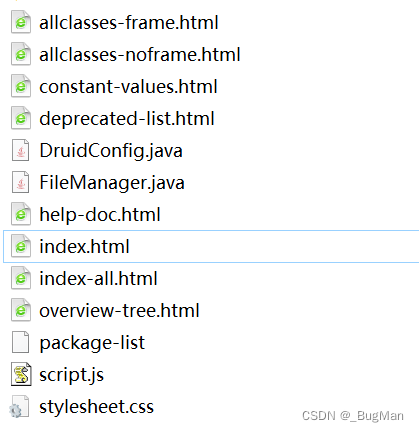
Task: Select the FileManager.java file name
Action: (112, 183)
